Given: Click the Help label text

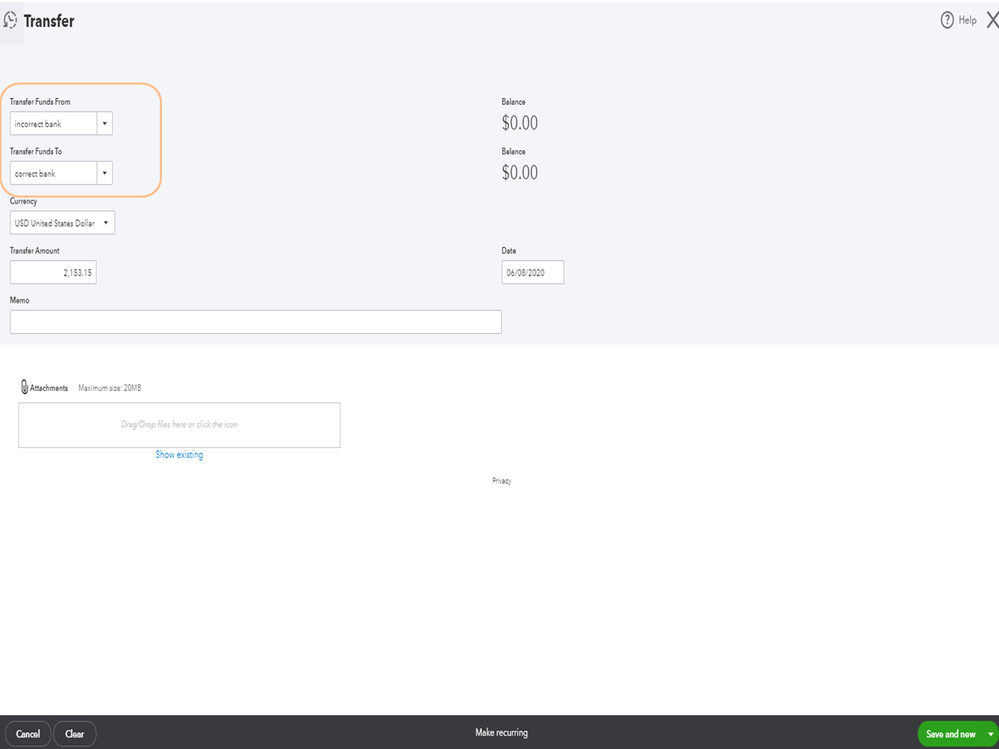Looking at the screenshot, I should coord(967,20).
